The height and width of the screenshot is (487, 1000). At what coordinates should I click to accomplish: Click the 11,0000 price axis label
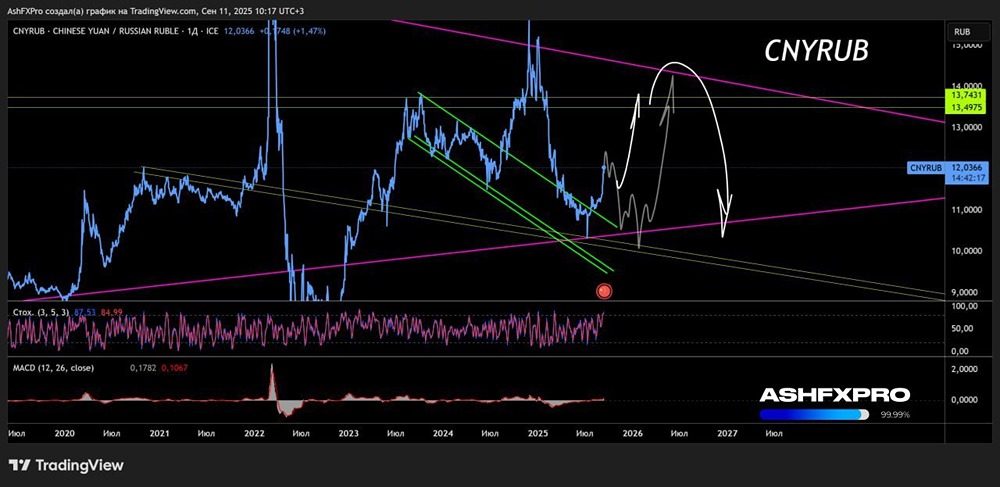[967, 210]
